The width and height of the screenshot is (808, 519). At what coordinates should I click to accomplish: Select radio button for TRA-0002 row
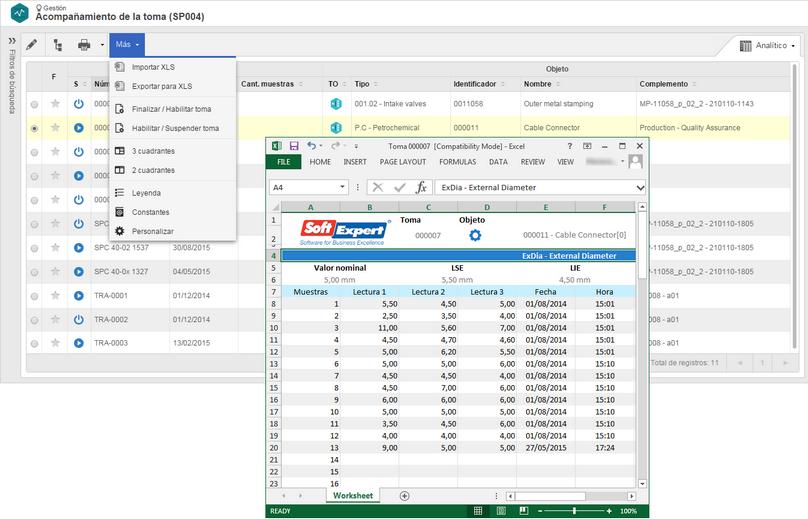[x=34, y=320]
